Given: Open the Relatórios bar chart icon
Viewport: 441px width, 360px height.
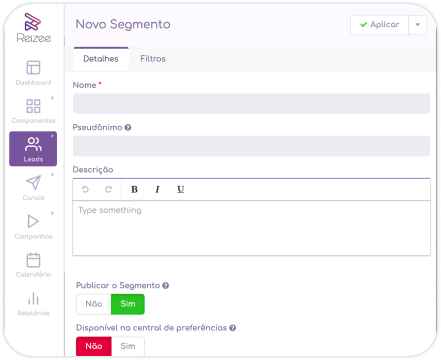Looking at the screenshot, I should pyautogui.click(x=33, y=299).
